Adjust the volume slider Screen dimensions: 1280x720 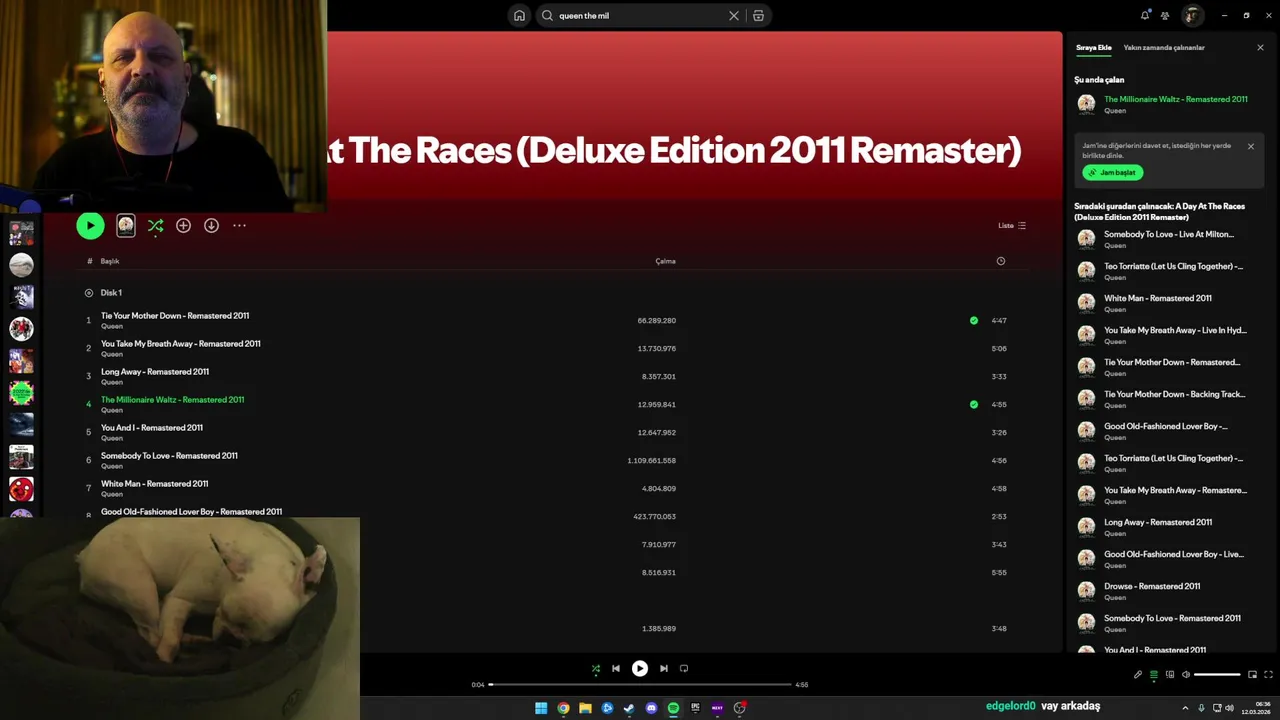(1217, 675)
